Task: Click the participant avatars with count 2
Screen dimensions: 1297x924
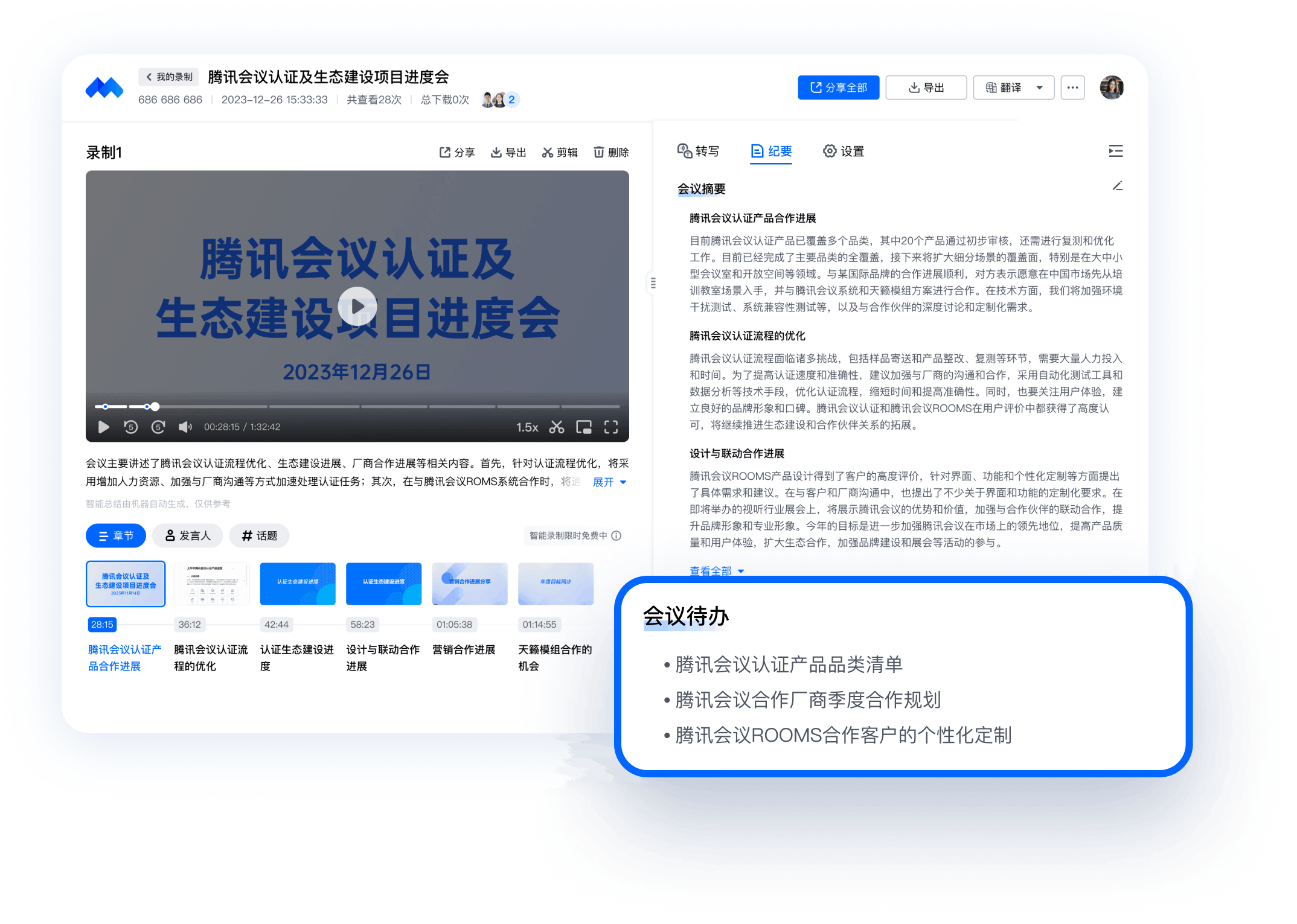Action: 500,100
